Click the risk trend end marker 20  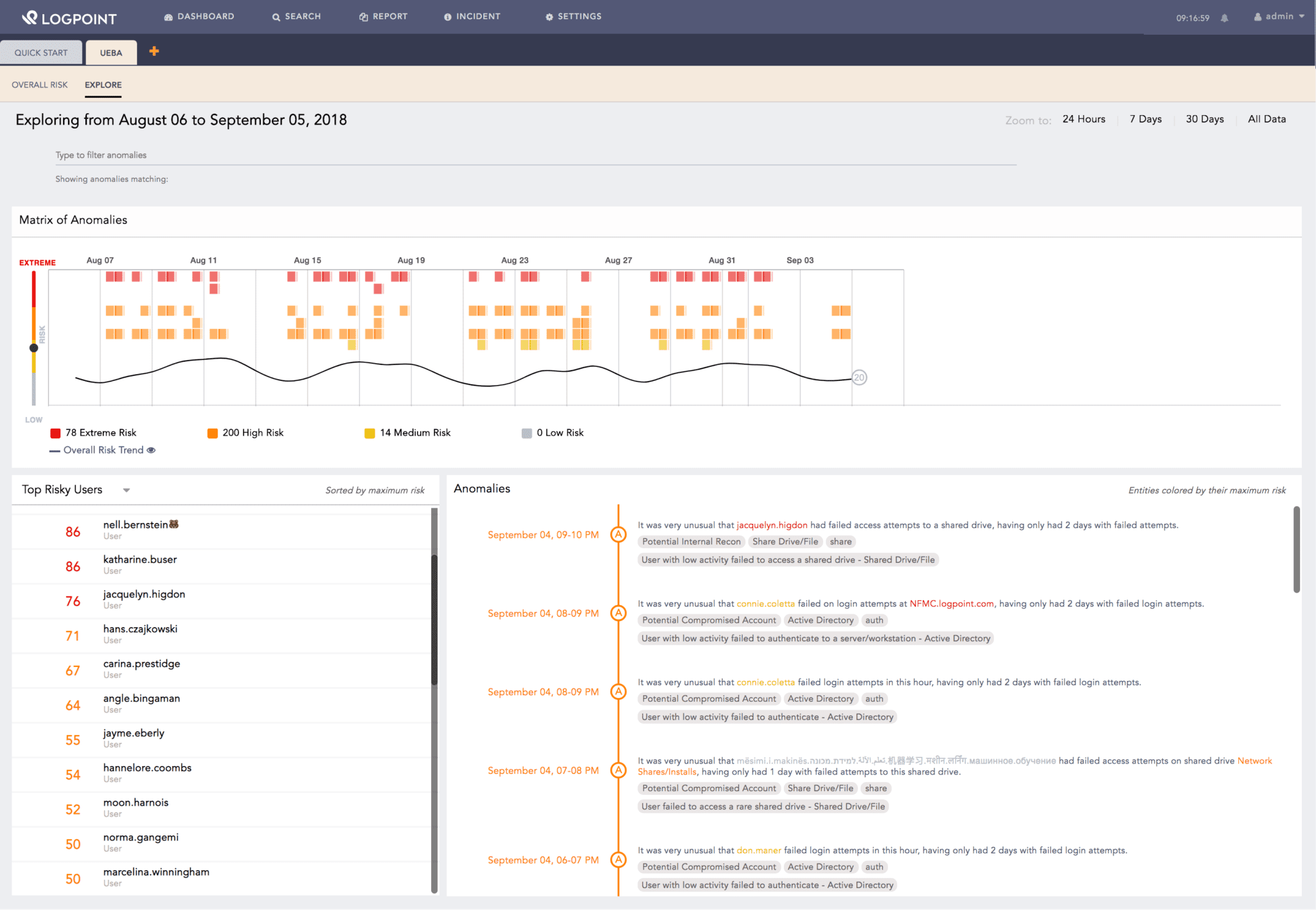[x=859, y=378]
